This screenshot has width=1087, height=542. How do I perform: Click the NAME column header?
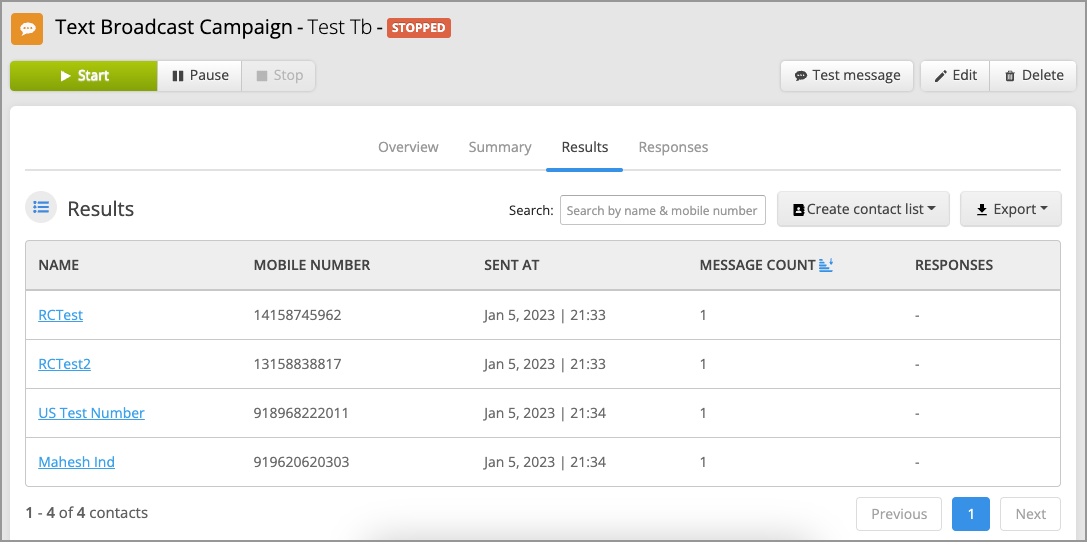click(x=58, y=265)
